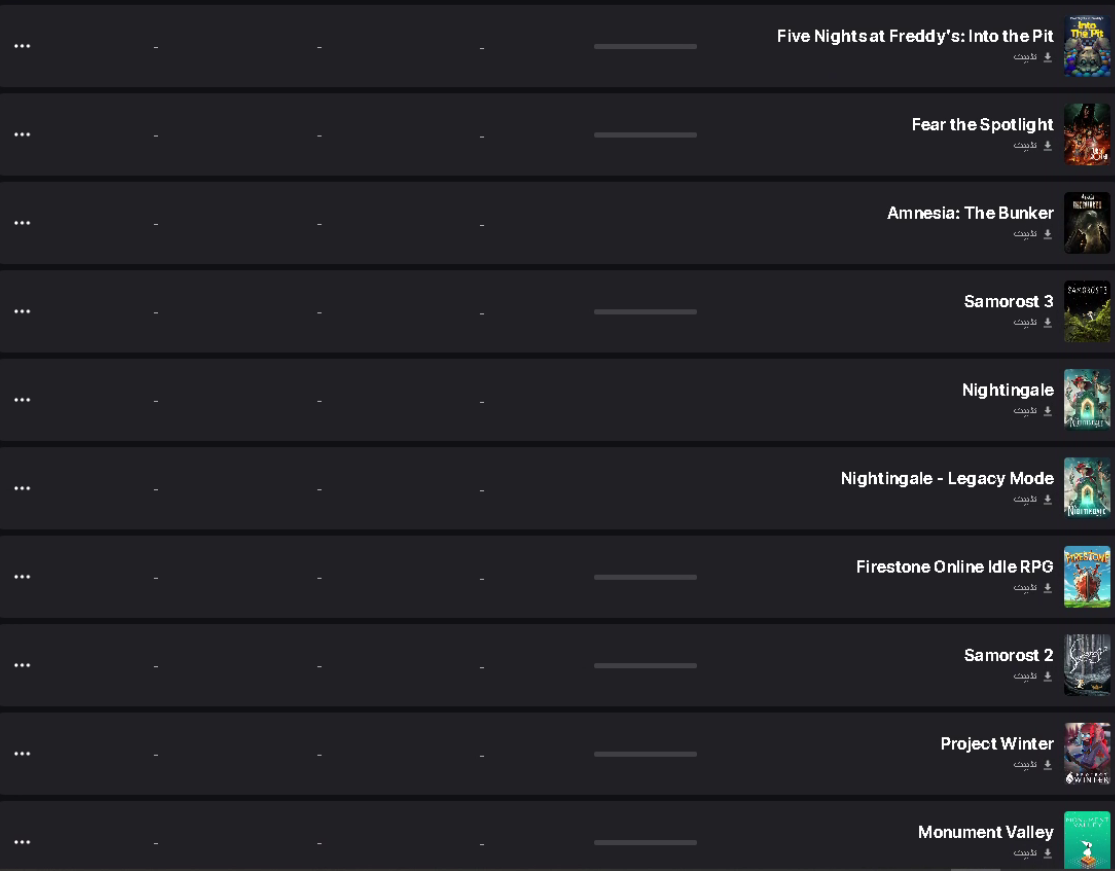Click the install download icon for Samorost 2
This screenshot has width=1115, height=871.
pyautogui.click(x=1047, y=676)
